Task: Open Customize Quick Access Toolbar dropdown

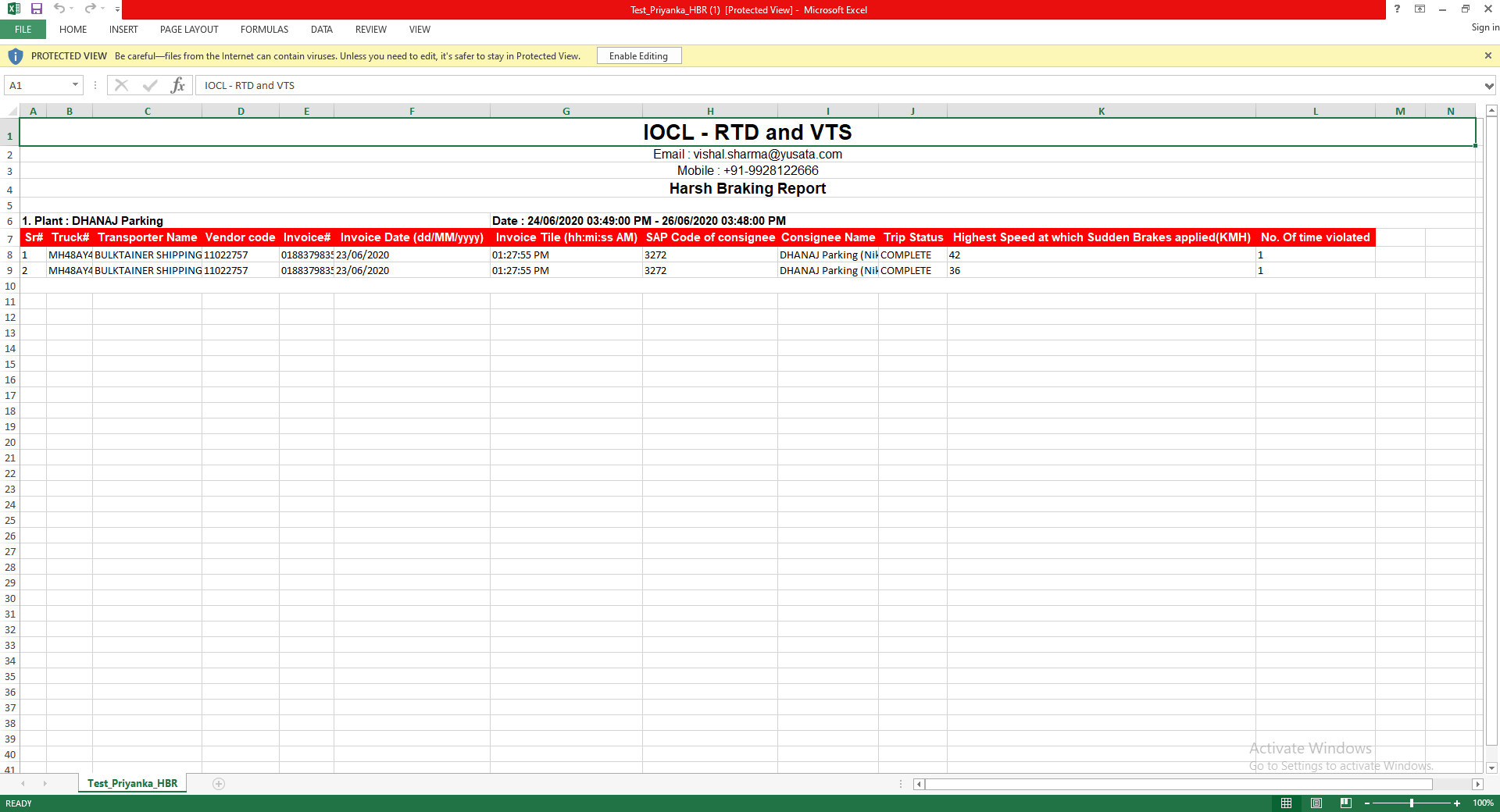Action: click(x=117, y=9)
